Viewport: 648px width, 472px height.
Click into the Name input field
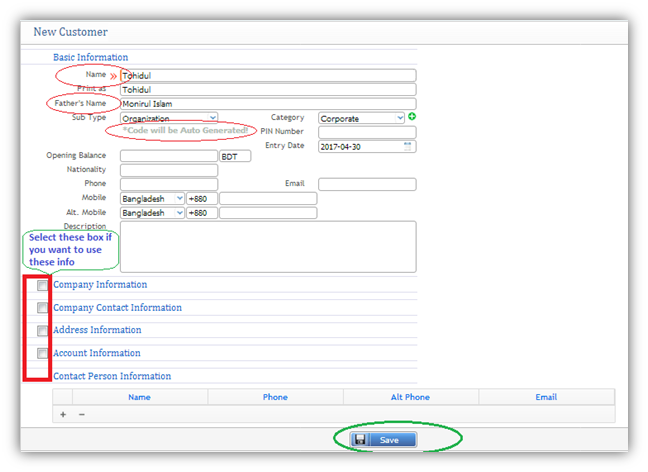click(266, 75)
